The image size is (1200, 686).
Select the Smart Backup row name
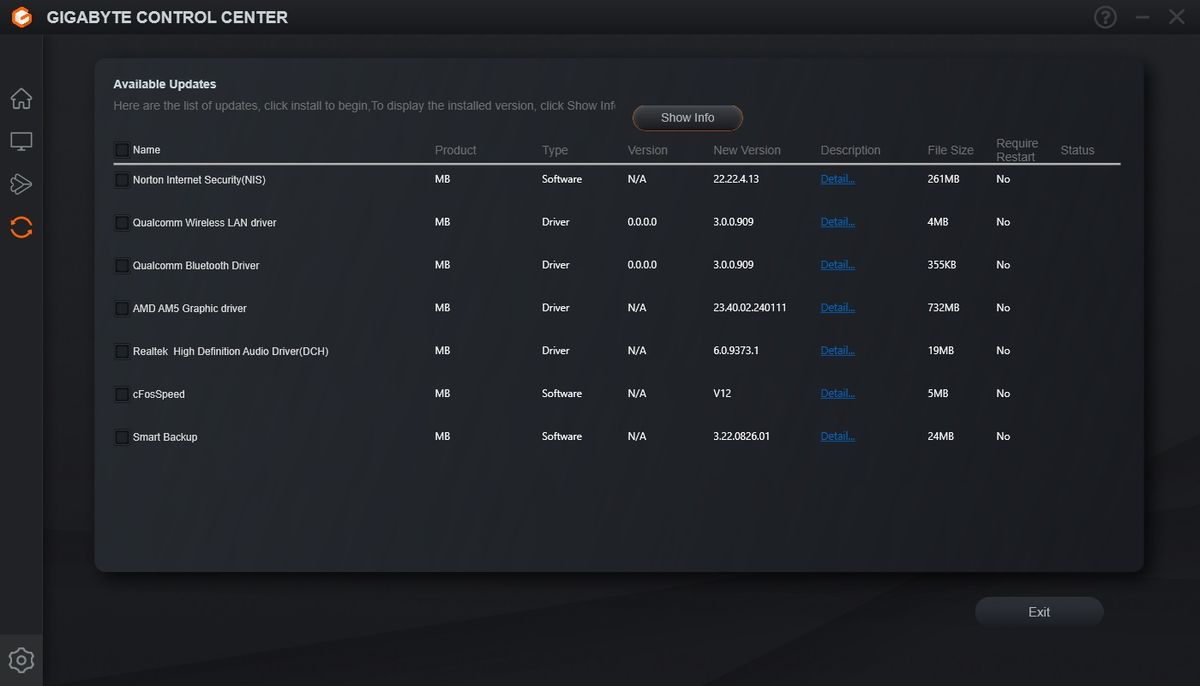(165, 437)
